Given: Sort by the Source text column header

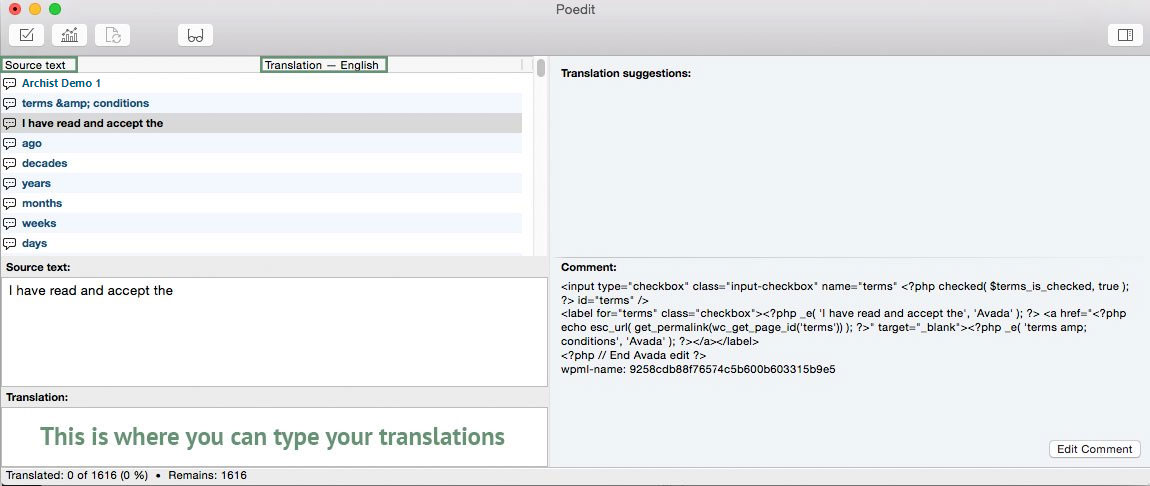Looking at the screenshot, I should (x=38, y=65).
